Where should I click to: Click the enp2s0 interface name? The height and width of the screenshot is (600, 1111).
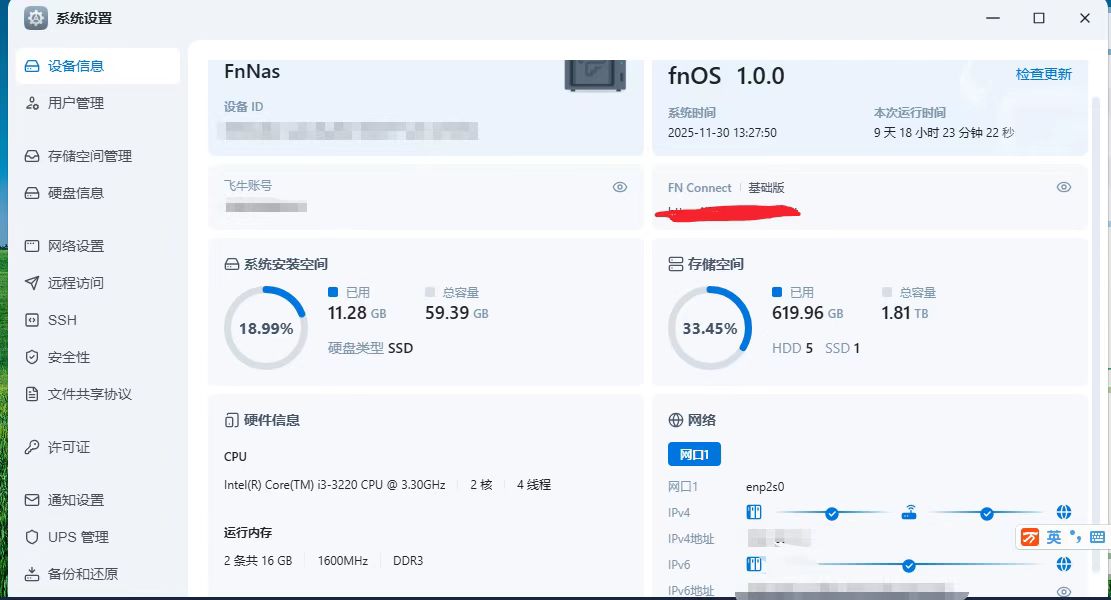[x=765, y=487]
